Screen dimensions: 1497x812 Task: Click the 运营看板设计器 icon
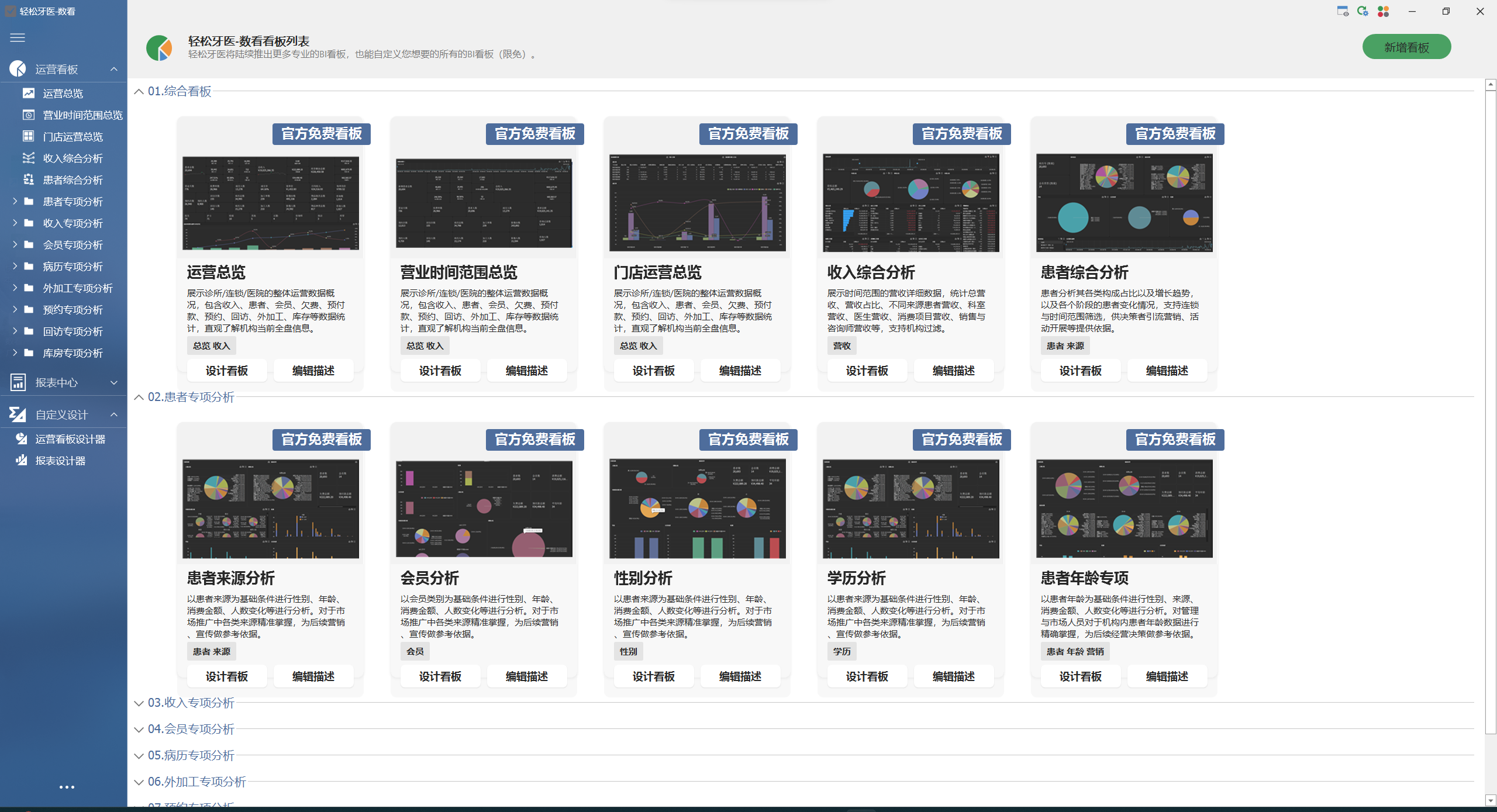(22, 438)
